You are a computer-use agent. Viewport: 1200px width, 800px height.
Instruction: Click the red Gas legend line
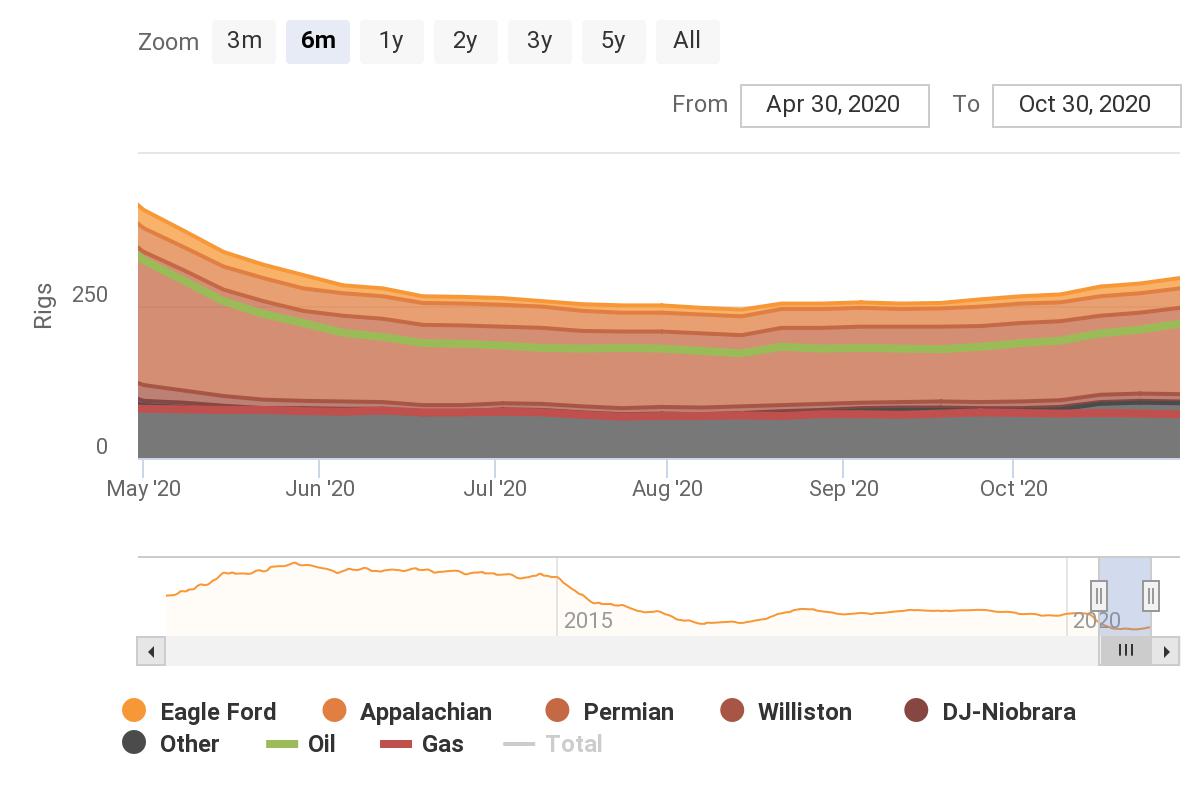[396, 744]
